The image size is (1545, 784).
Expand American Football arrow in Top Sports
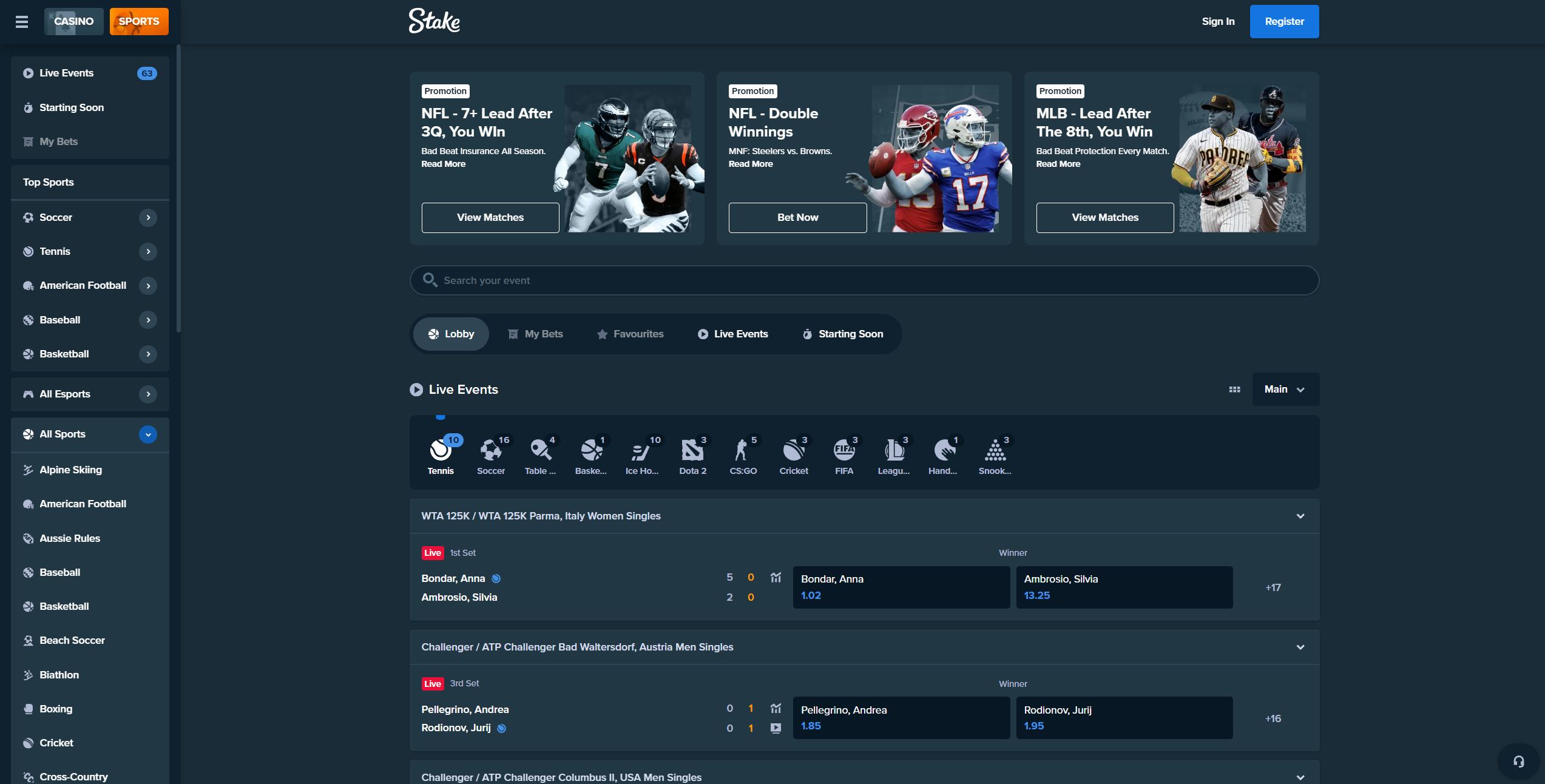tap(148, 286)
